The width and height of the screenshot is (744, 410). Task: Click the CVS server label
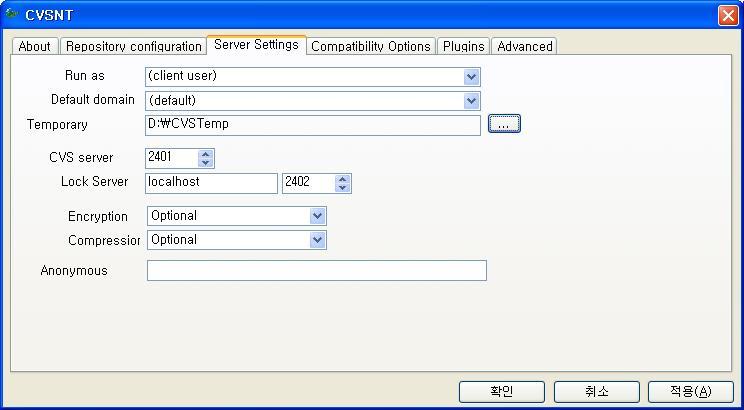pyautogui.click(x=81, y=158)
